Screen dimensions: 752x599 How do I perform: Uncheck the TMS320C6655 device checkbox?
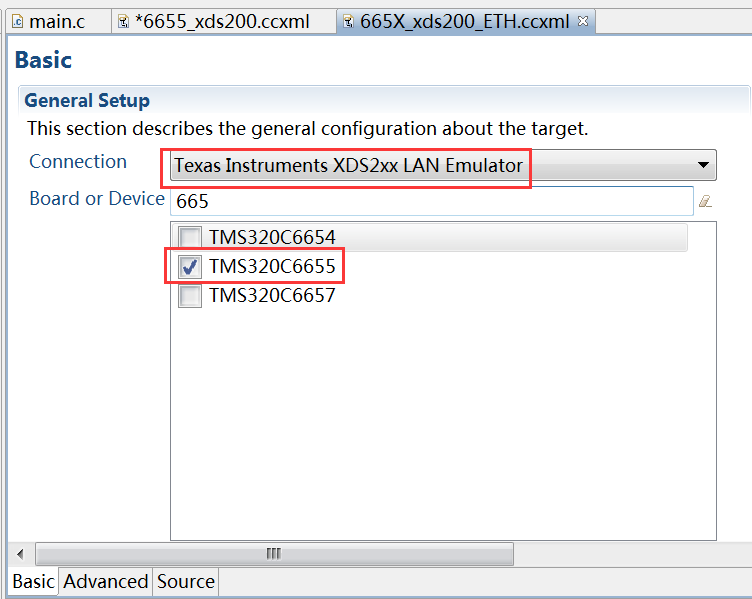tap(190, 267)
